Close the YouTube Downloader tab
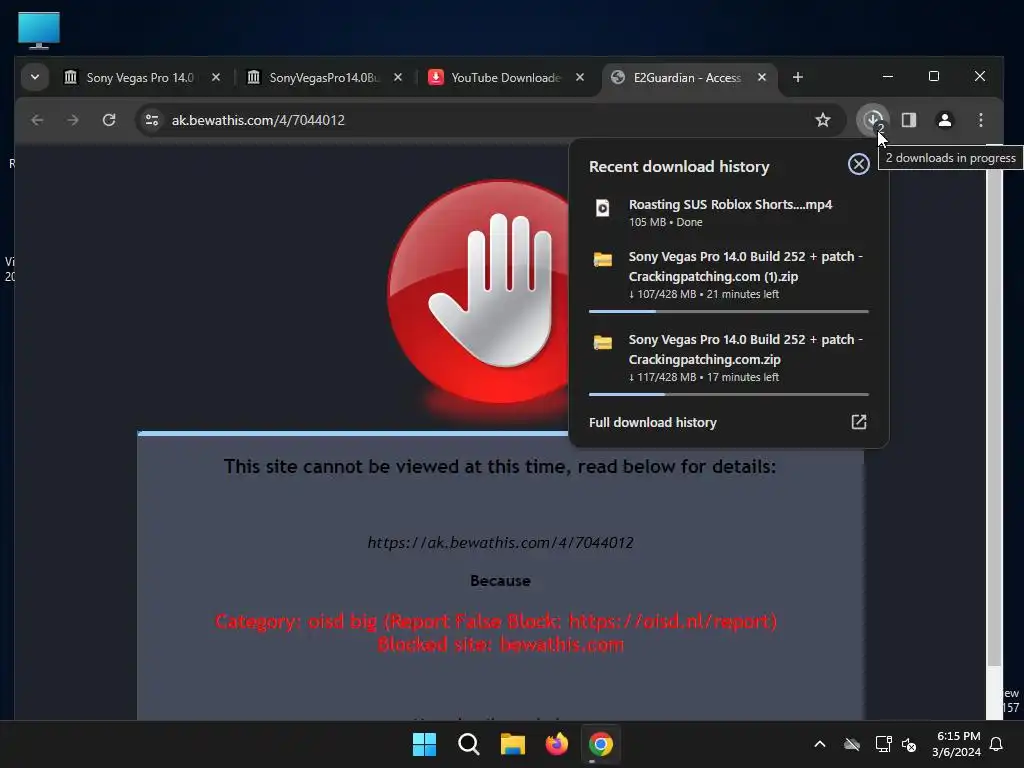Screen dimensions: 1024x768 coord(580,77)
